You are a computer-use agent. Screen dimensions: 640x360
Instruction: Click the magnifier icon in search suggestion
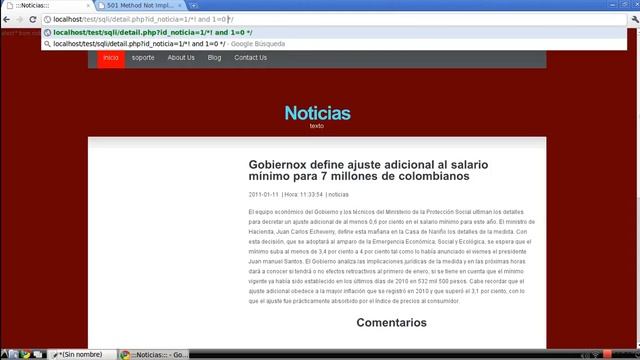(x=47, y=44)
